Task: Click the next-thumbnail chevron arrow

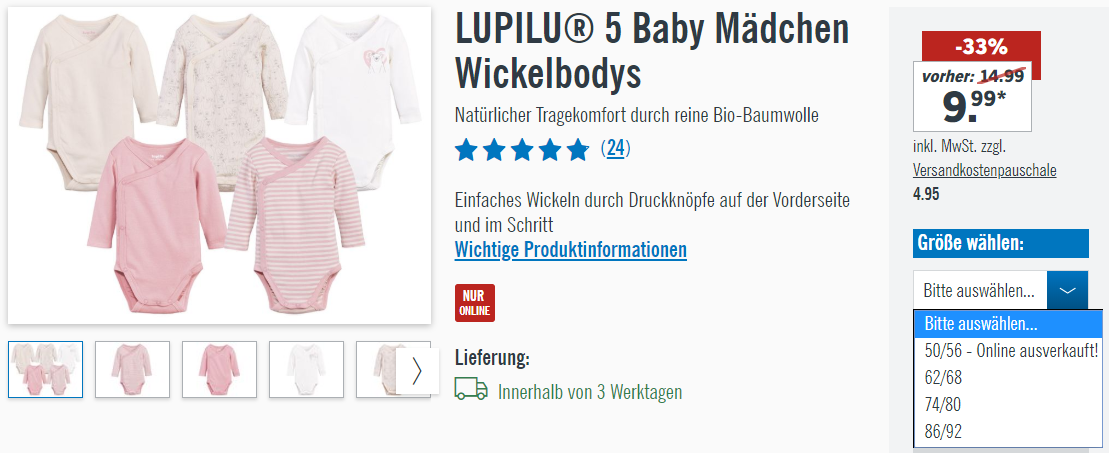Action: [x=417, y=370]
